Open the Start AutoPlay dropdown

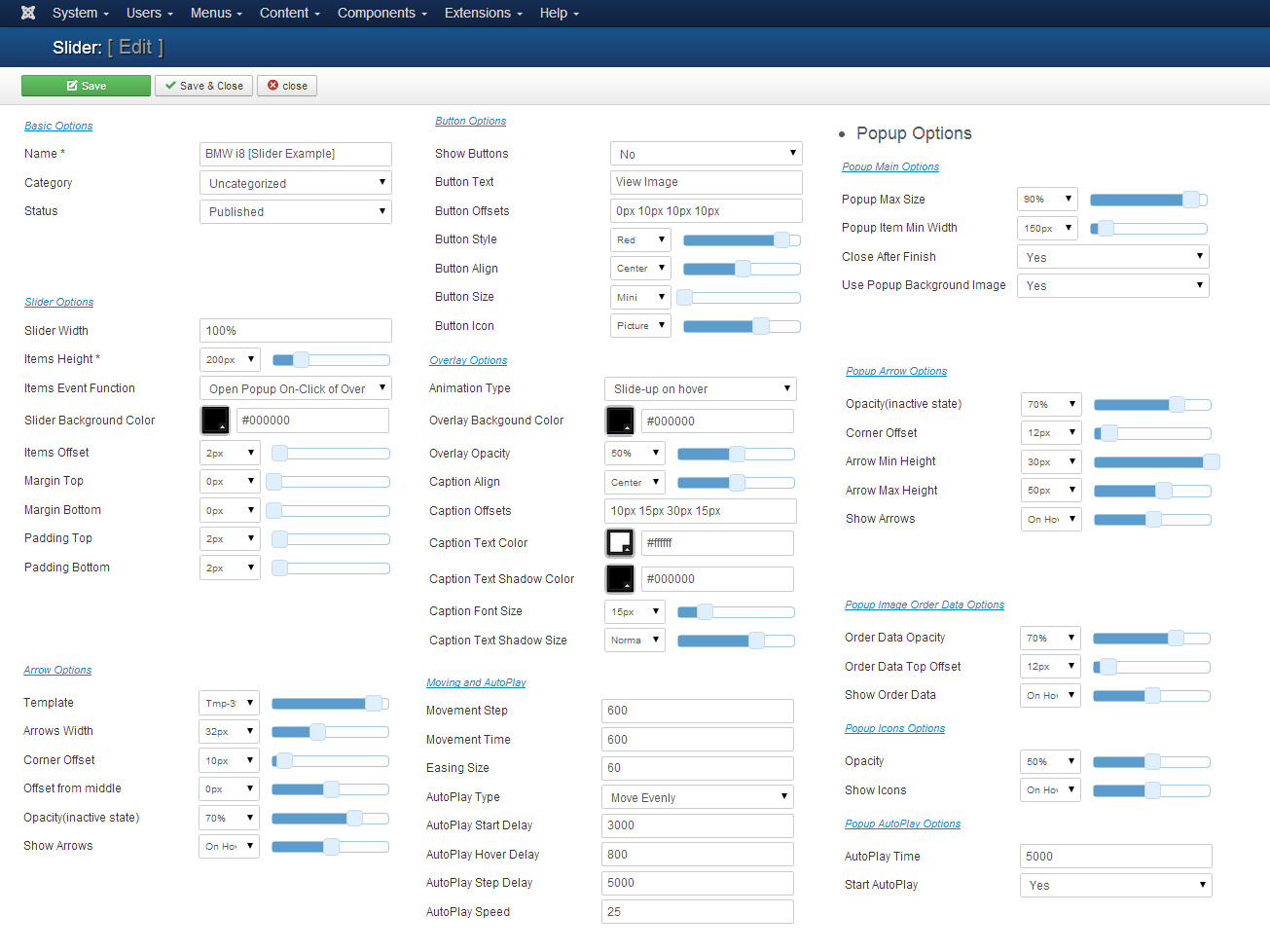click(x=1115, y=886)
